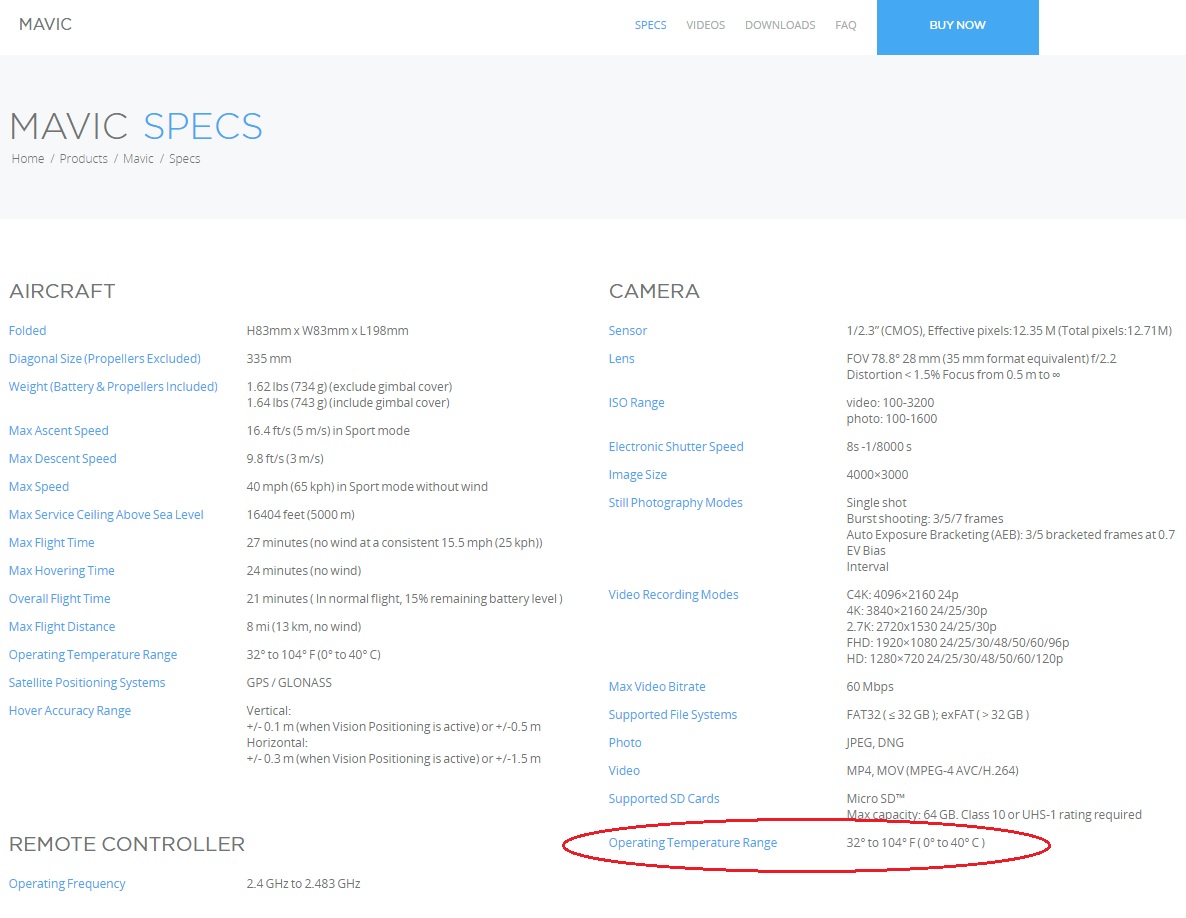
Task: Select Supported SD Cards label
Action: (x=663, y=798)
